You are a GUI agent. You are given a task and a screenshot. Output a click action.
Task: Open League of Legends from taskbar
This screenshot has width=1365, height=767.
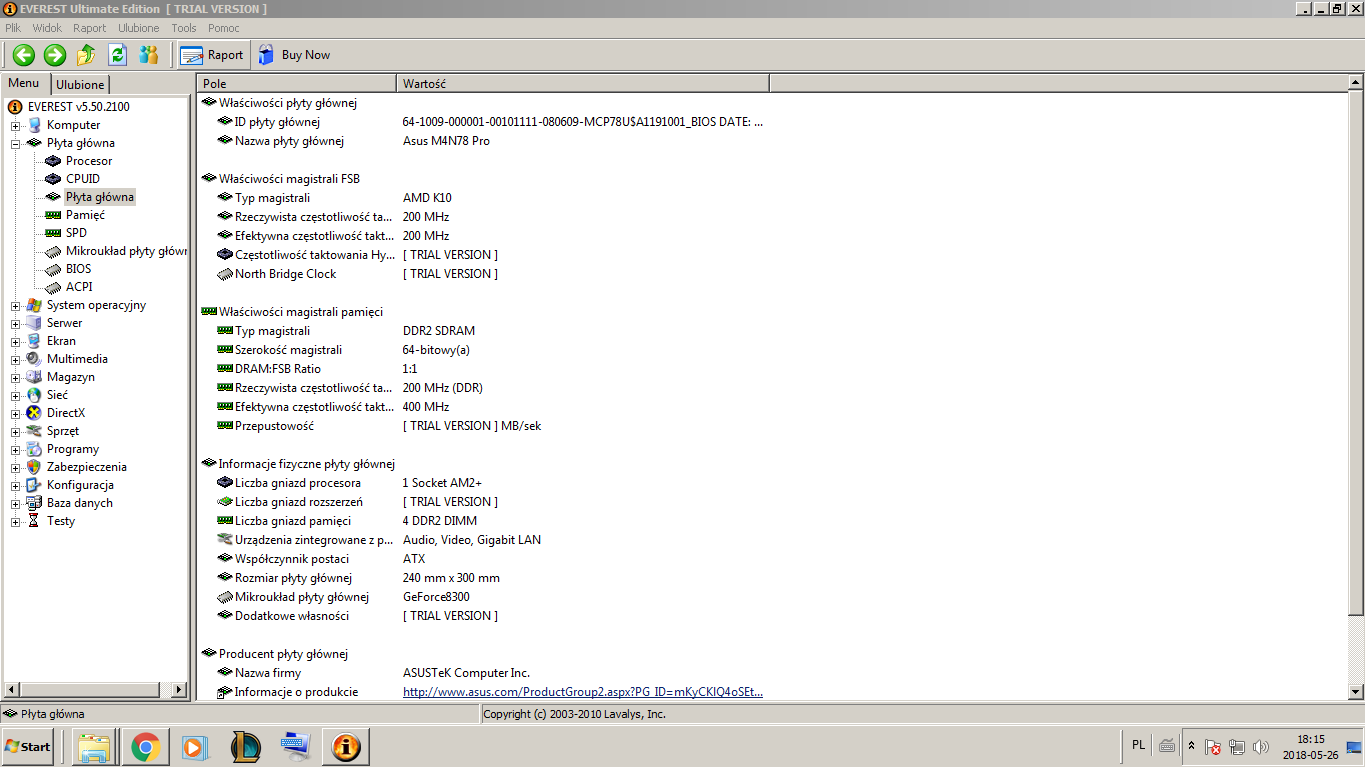coord(245,746)
